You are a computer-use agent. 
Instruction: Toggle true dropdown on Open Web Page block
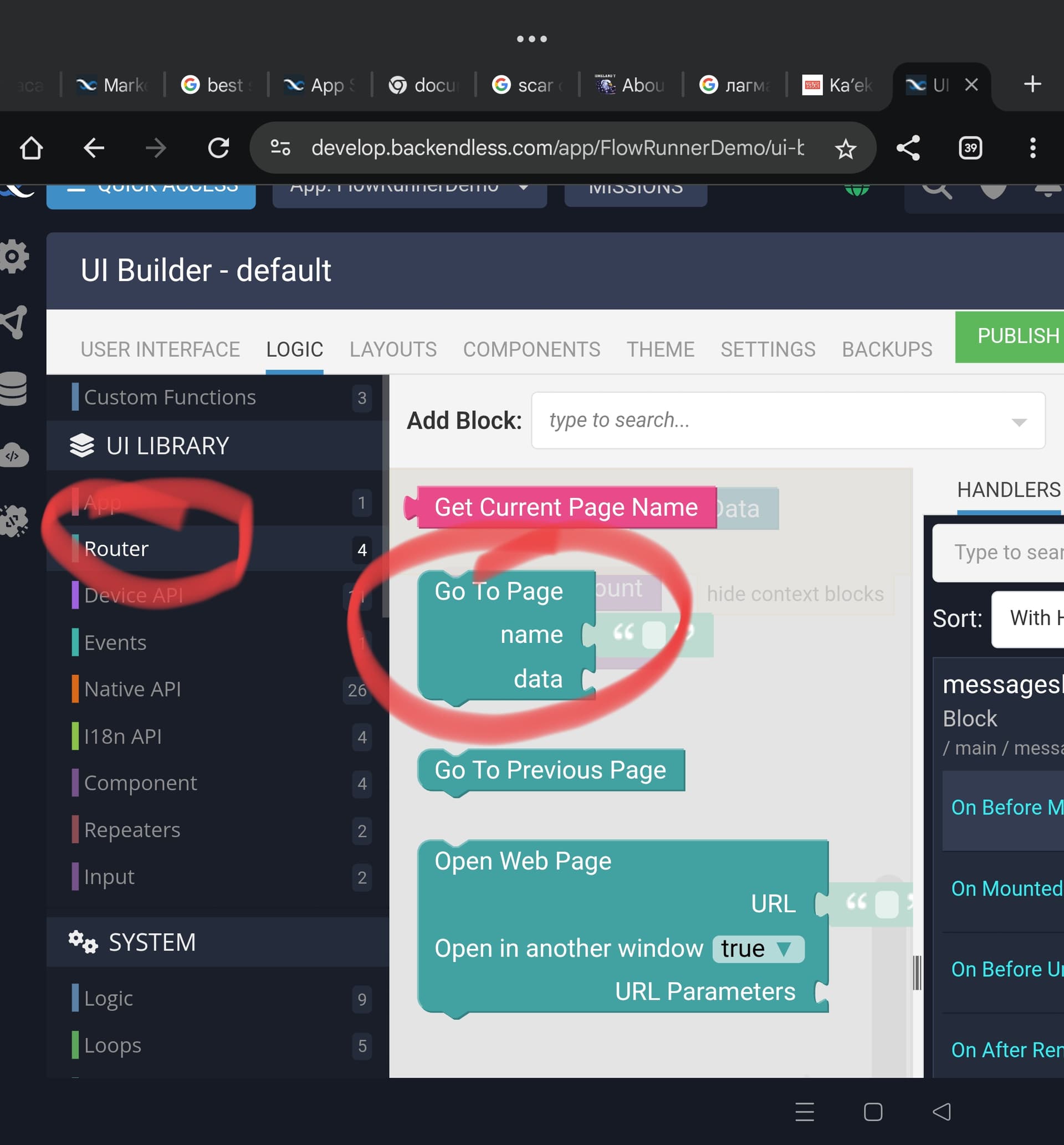click(758, 949)
